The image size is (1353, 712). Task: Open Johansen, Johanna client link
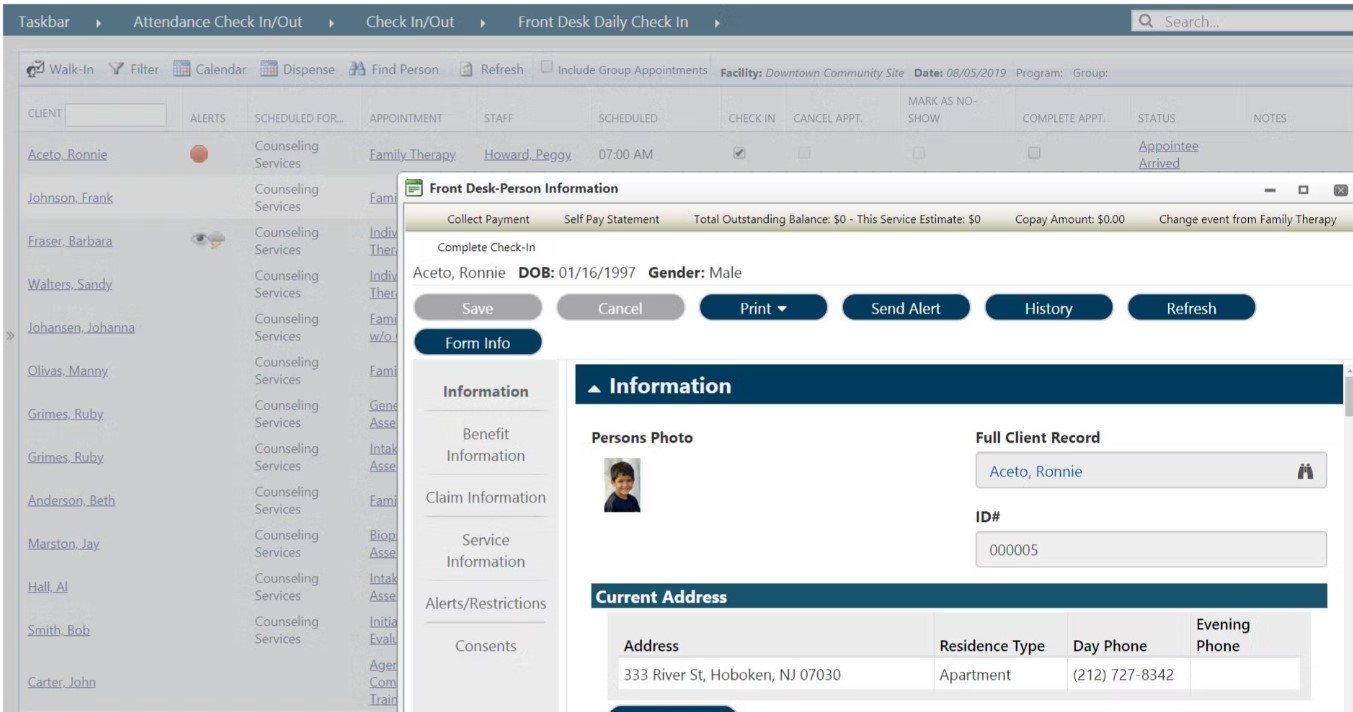pos(81,327)
